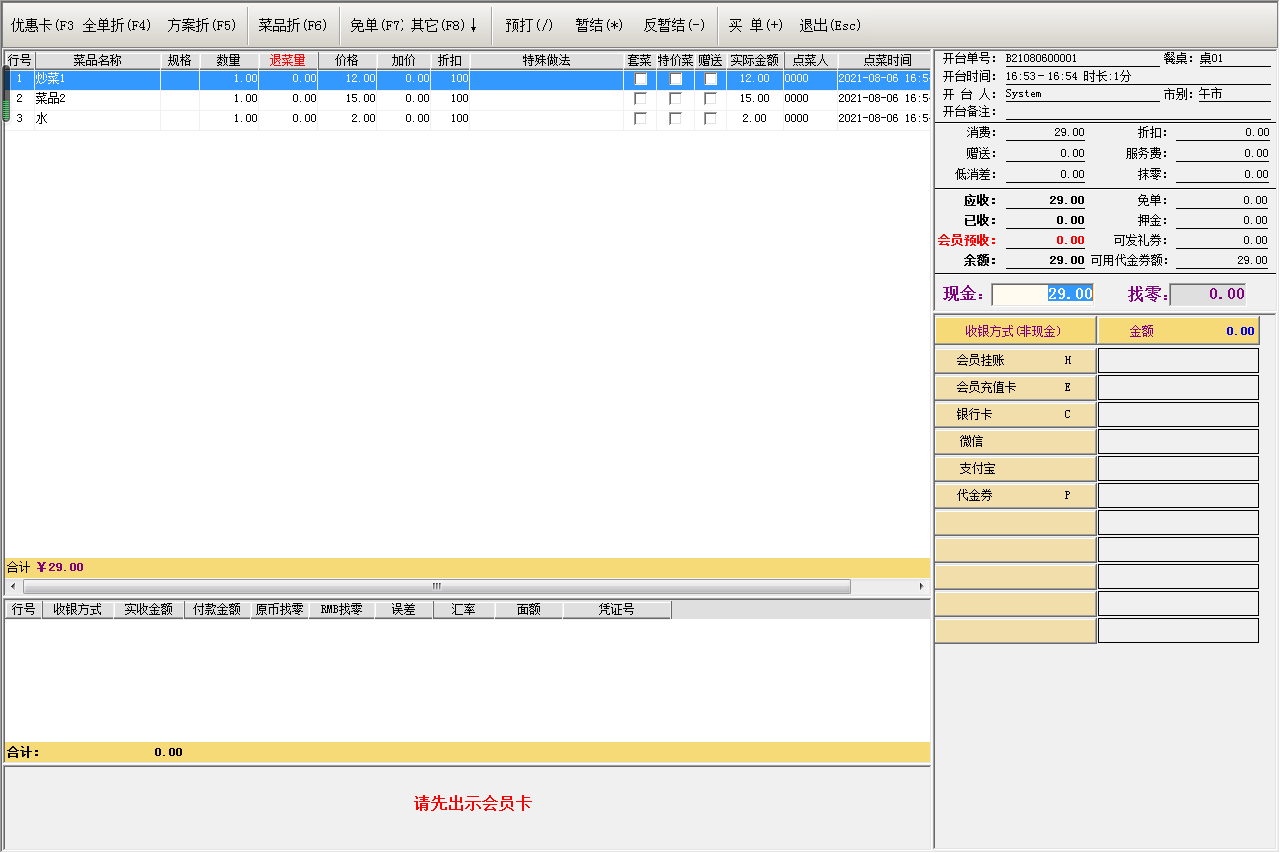The height and width of the screenshot is (853, 1280).
Task: Check 特价菜 box in 菜品2 row
Action: click(676, 99)
